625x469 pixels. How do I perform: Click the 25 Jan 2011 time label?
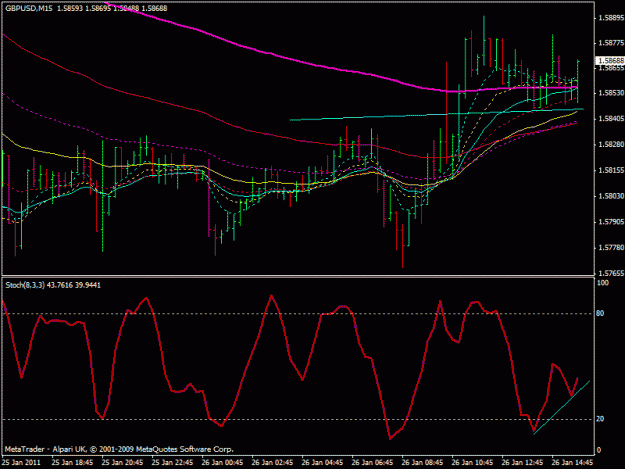click(21, 463)
